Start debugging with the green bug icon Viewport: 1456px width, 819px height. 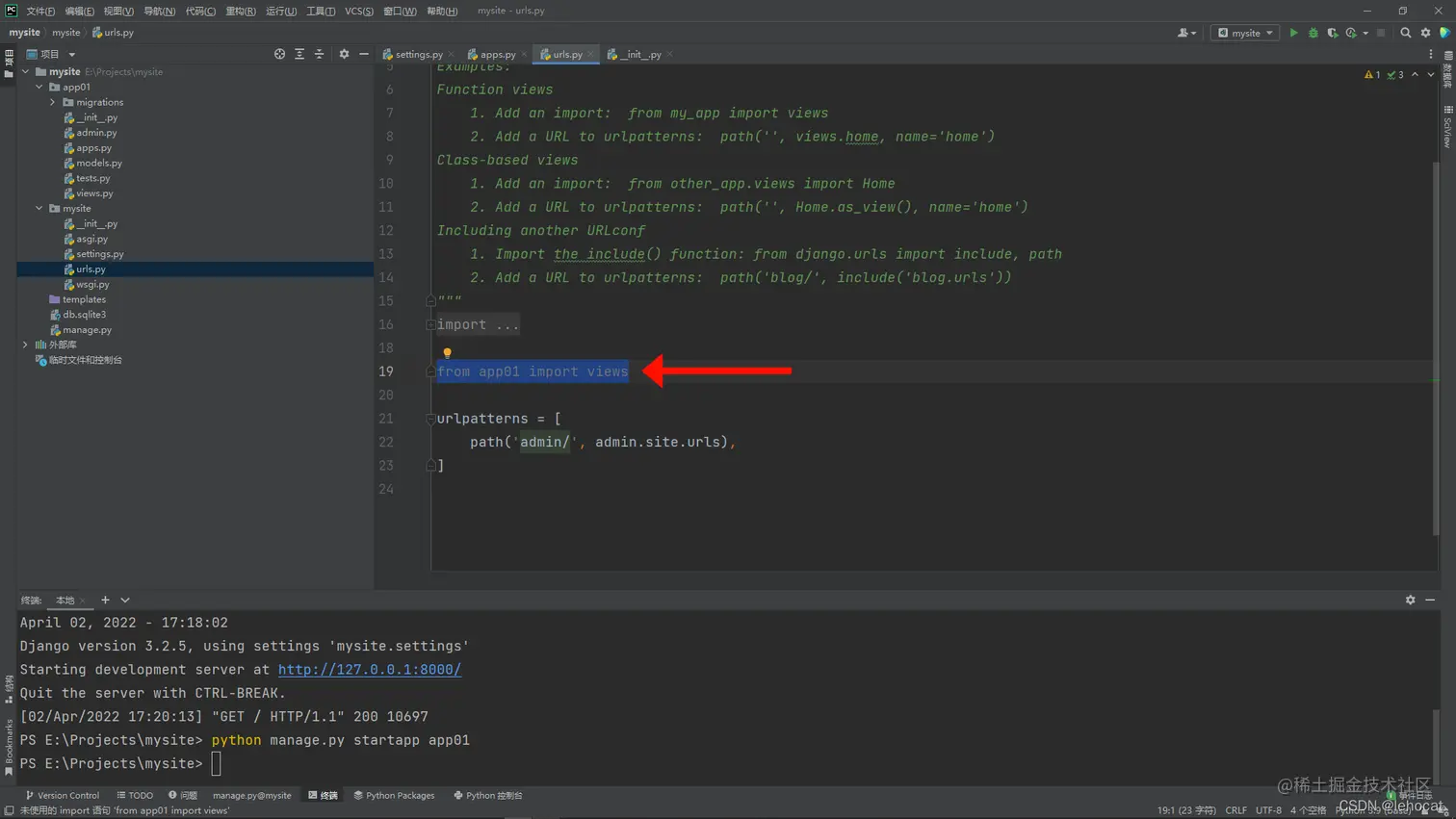coord(1313,33)
